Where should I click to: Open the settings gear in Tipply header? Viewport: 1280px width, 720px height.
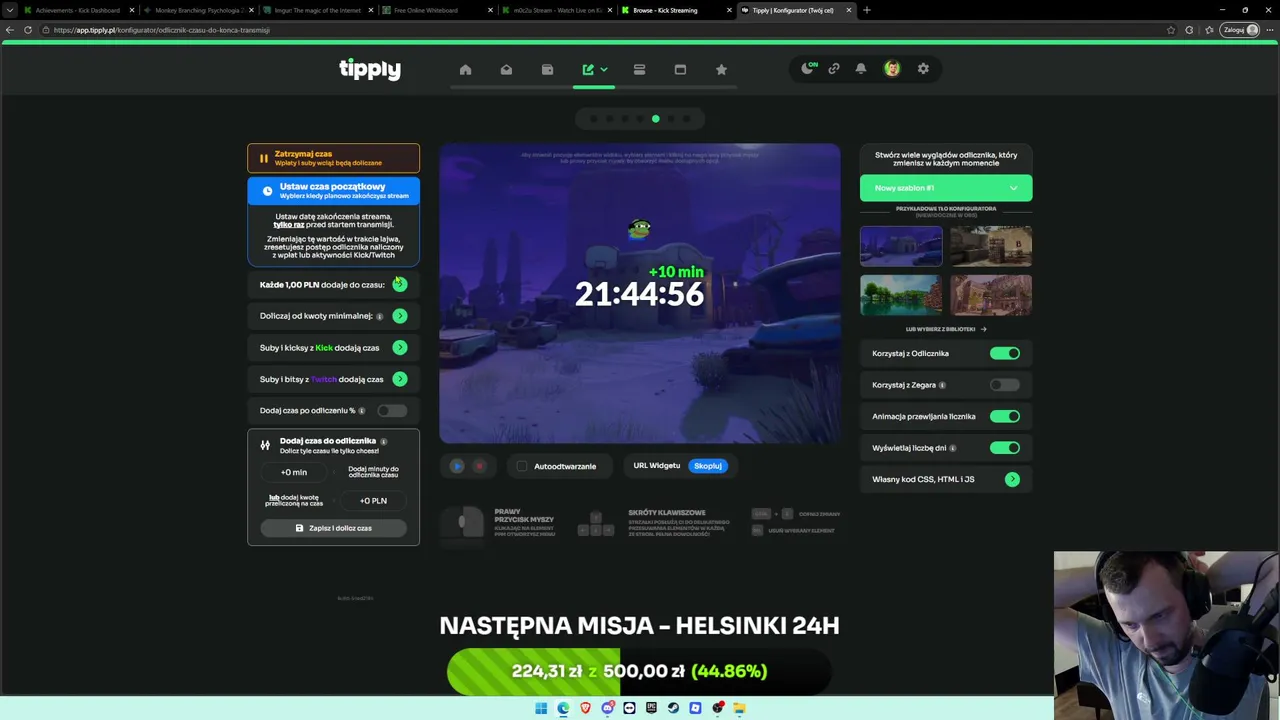pos(923,69)
